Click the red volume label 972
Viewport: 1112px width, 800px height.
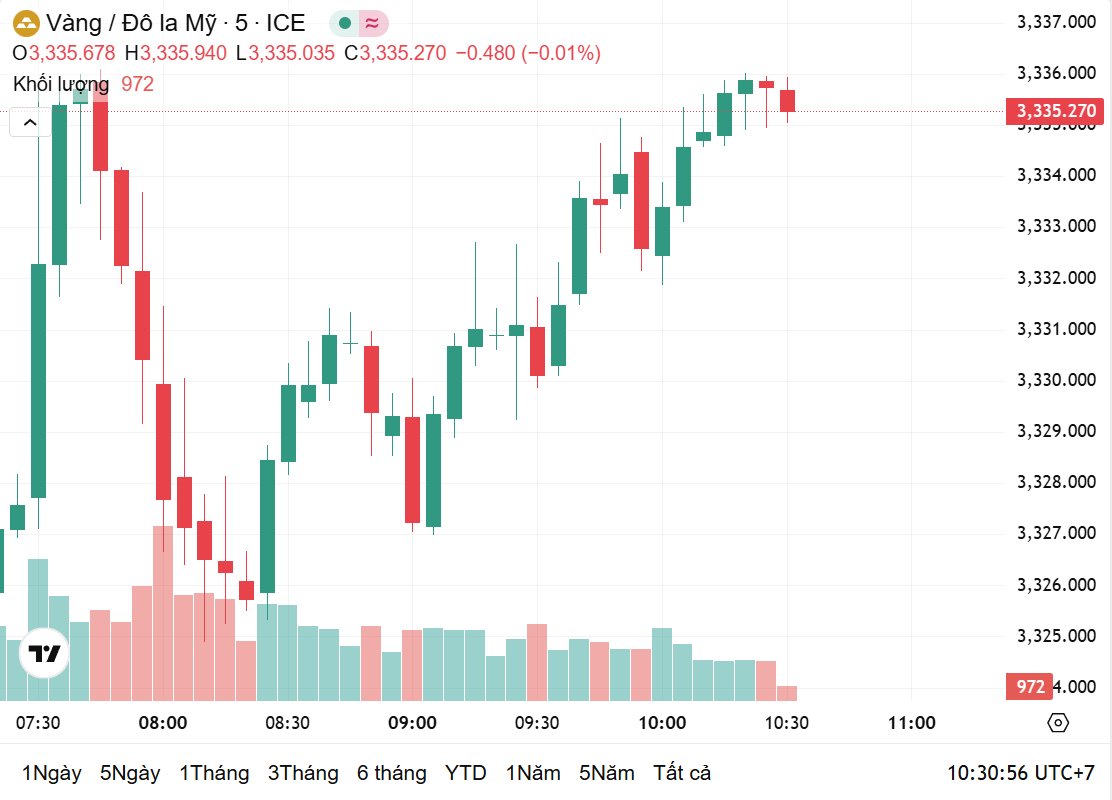(1030, 687)
